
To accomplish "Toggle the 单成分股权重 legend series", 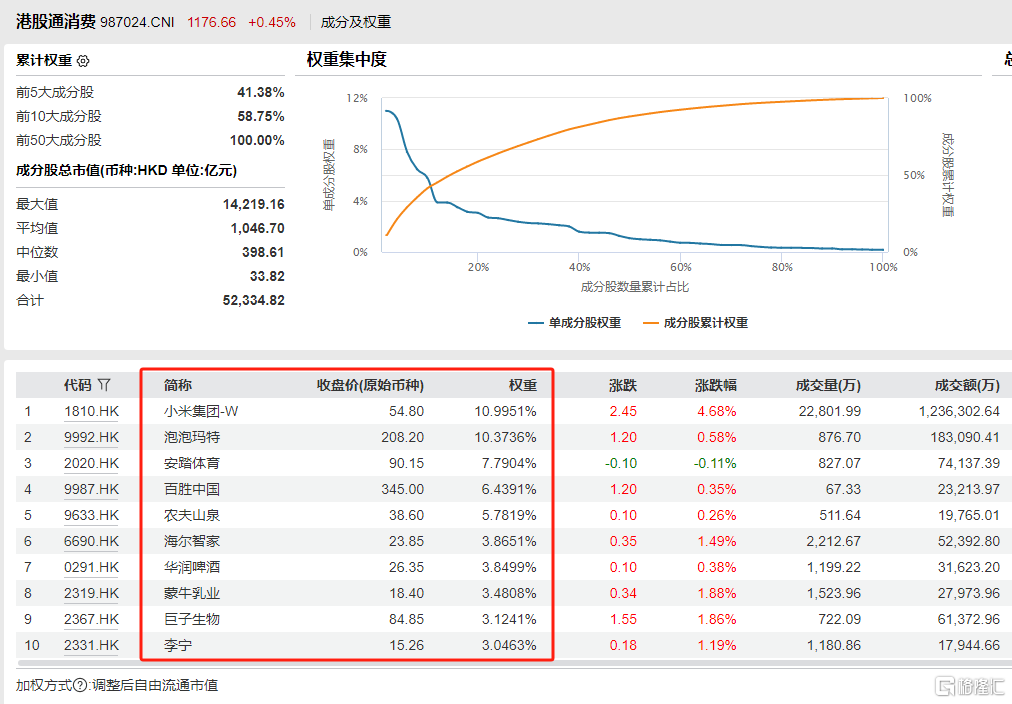I will (574, 323).
